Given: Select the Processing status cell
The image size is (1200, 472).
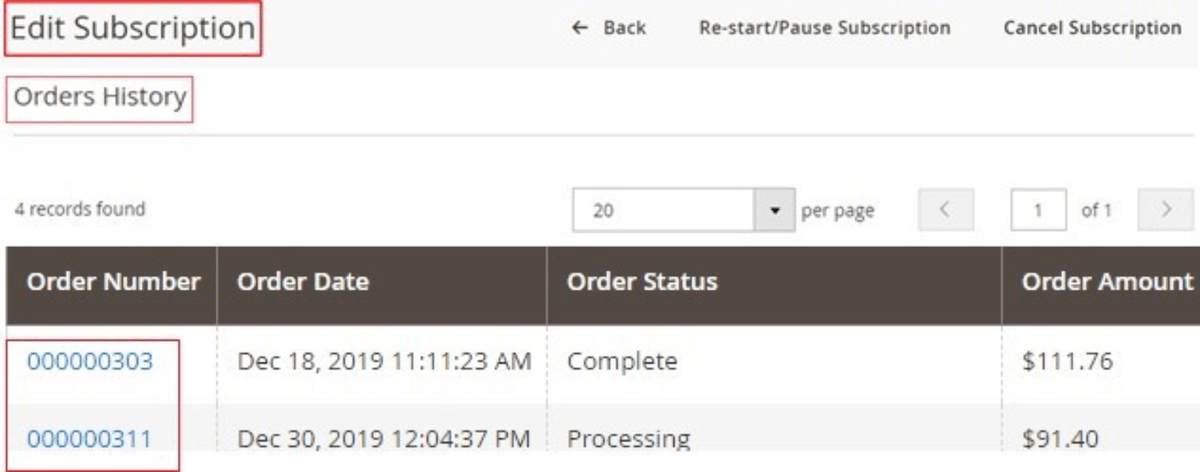Looking at the screenshot, I should click(x=629, y=438).
